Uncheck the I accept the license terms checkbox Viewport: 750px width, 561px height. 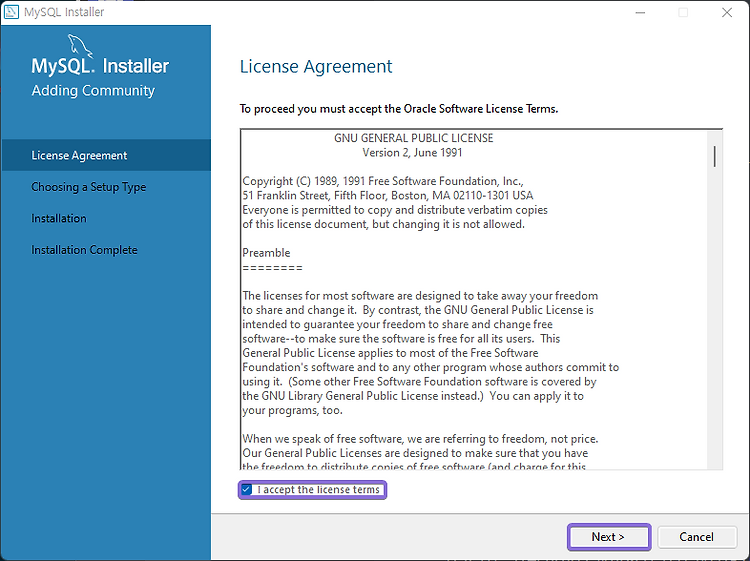pyautogui.click(x=246, y=489)
